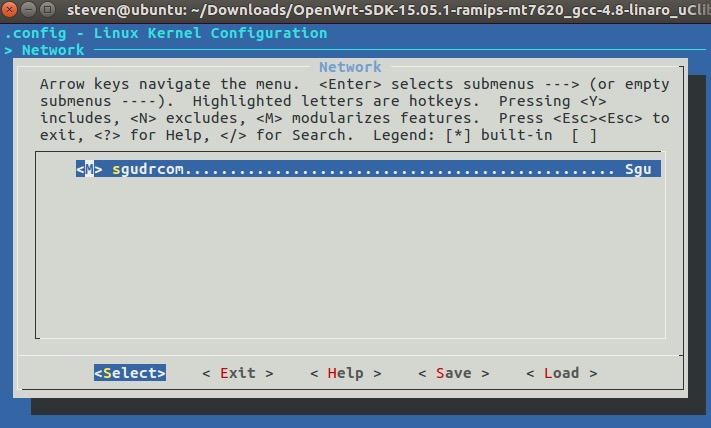Toggle the <M> state of sgudrcom
Viewport: 711px width, 428px height.
pyautogui.click(x=89, y=169)
